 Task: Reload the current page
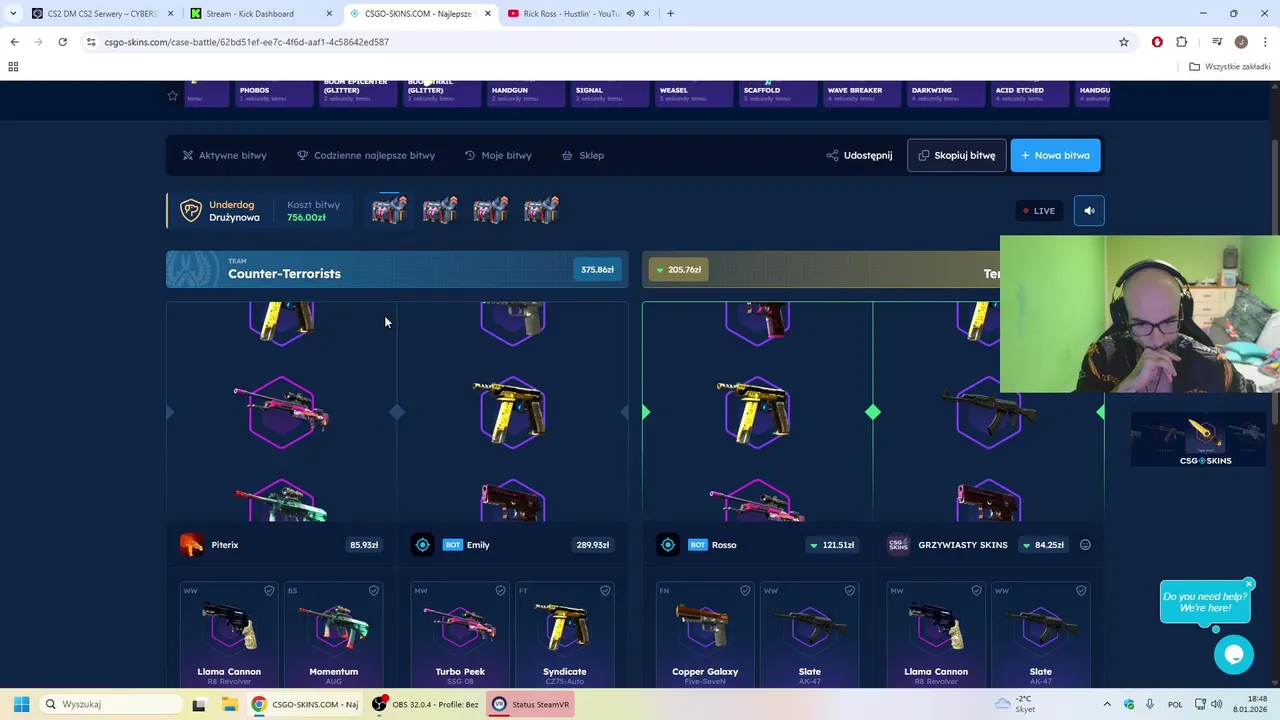pyautogui.click(x=62, y=42)
